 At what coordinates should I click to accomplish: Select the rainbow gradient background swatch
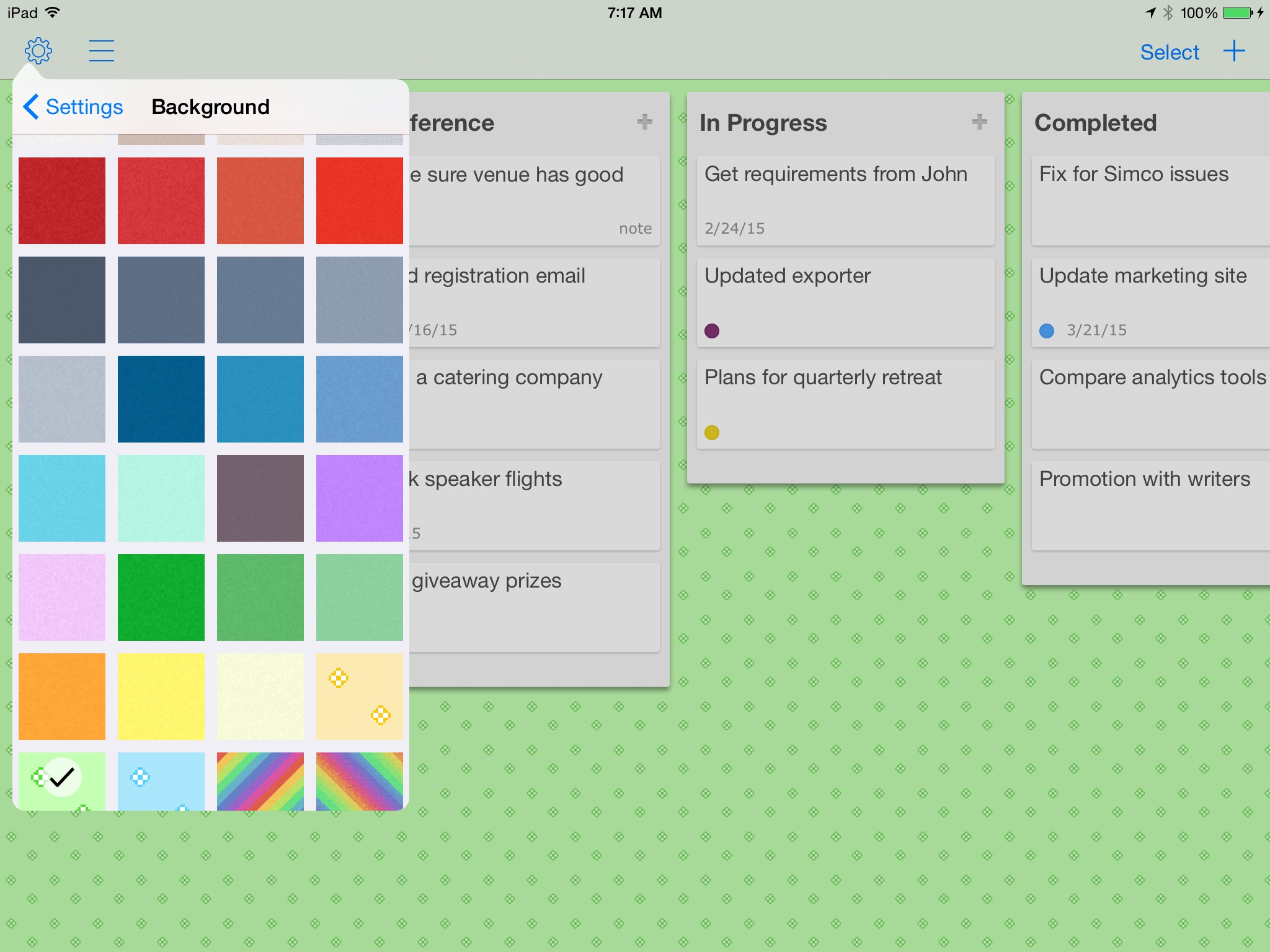259,783
